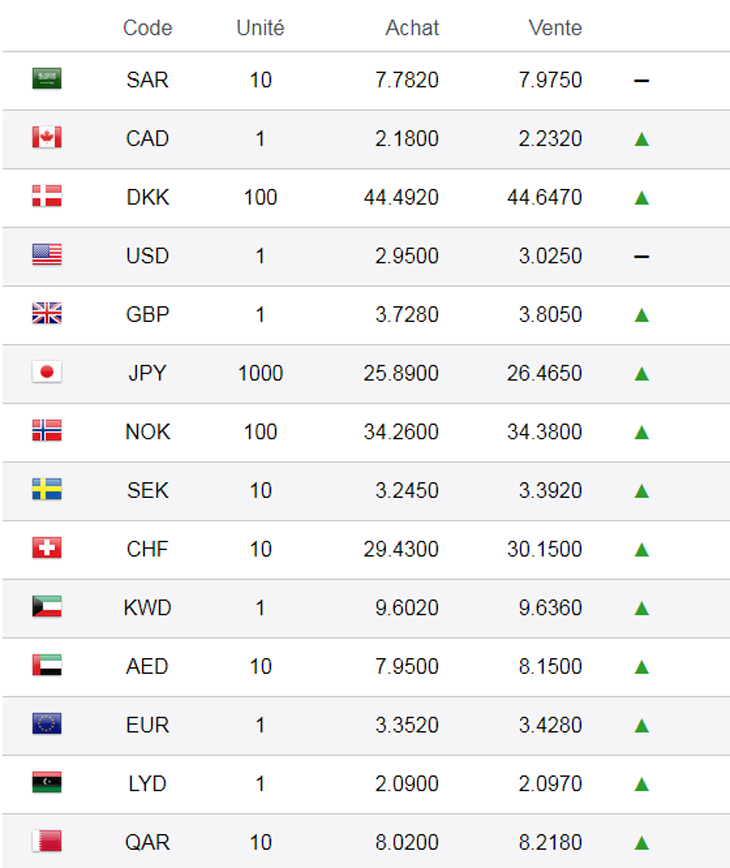Select the KWD currency code
Screen dimensions: 730x868
[x=147, y=608]
